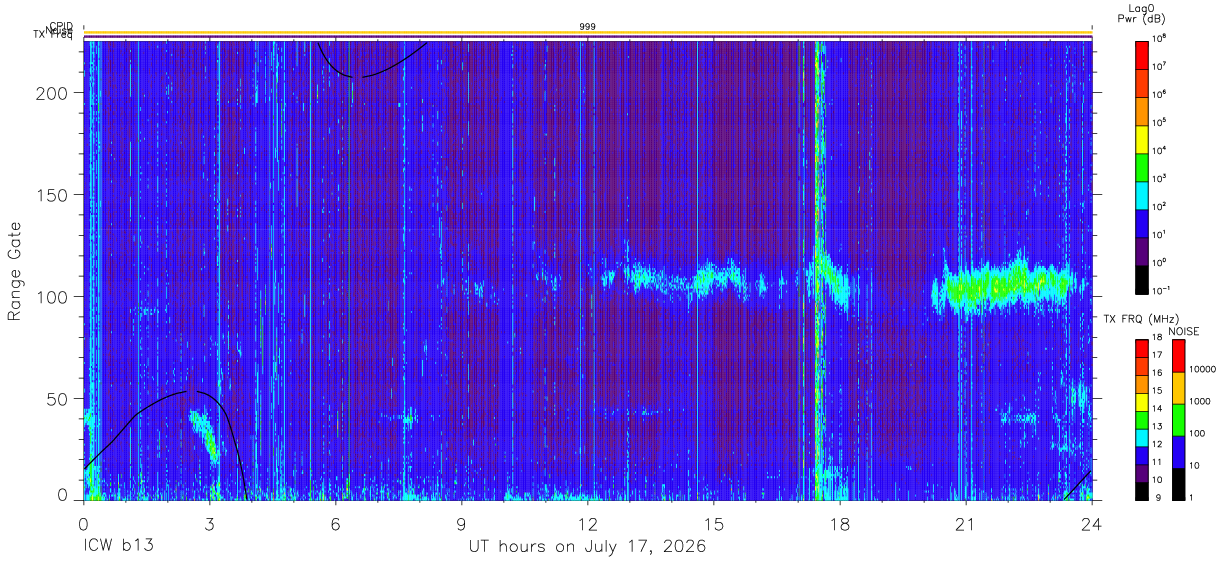The height and width of the screenshot is (567, 1228).
Task: Click the black curve peak near gate 53
Action: (190, 391)
